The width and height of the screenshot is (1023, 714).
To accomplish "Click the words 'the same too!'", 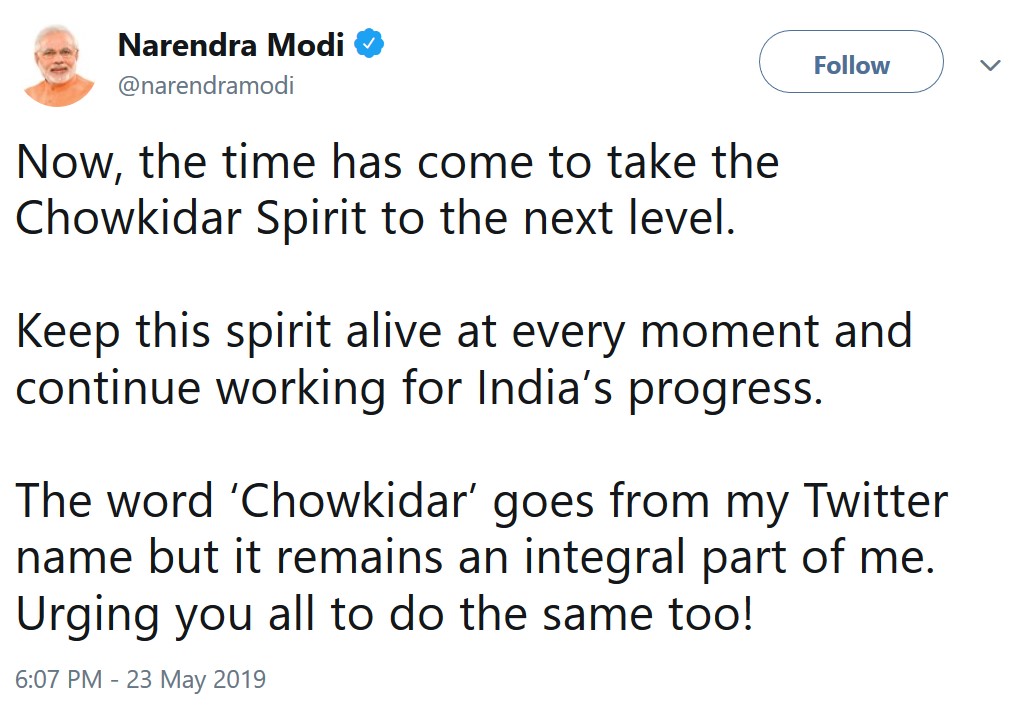I will click(x=606, y=613).
